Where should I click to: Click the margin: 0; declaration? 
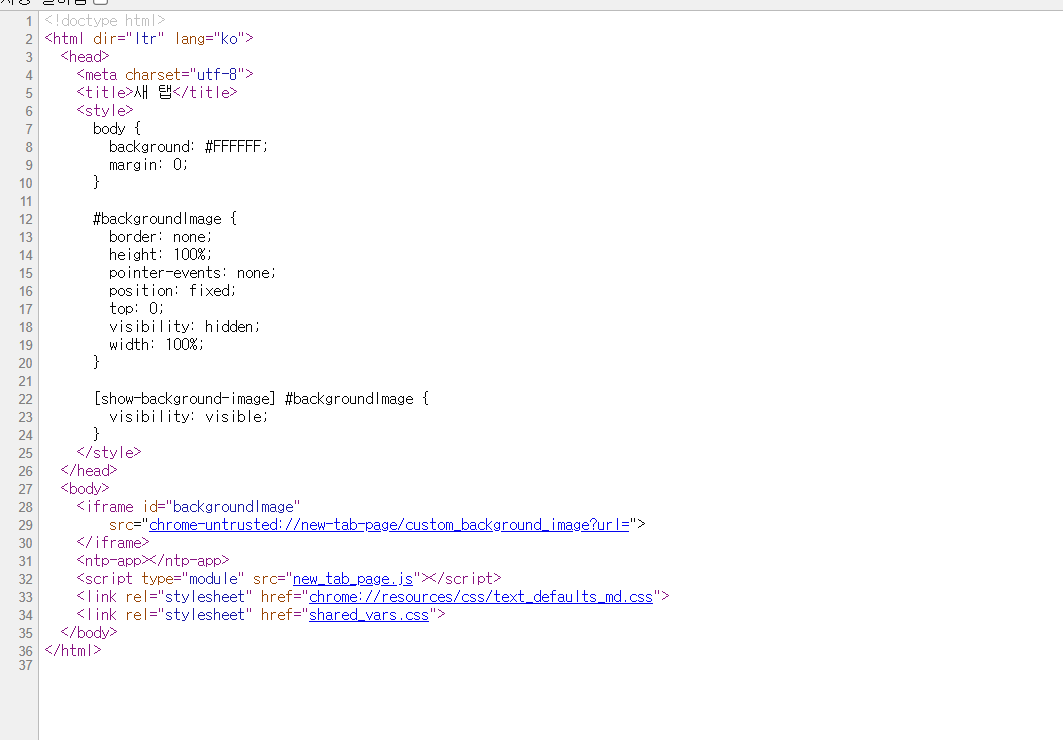click(148, 165)
